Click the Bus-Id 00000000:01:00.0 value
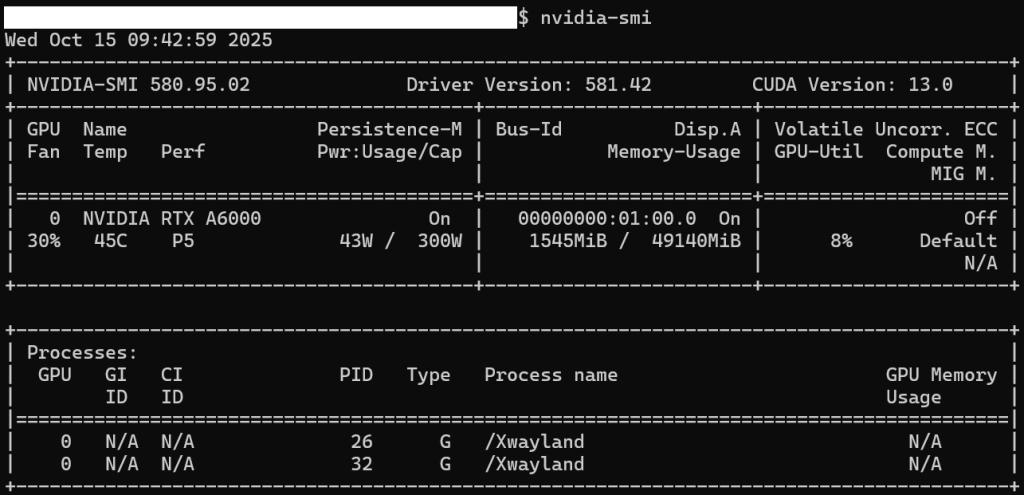 tap(607, 218)
